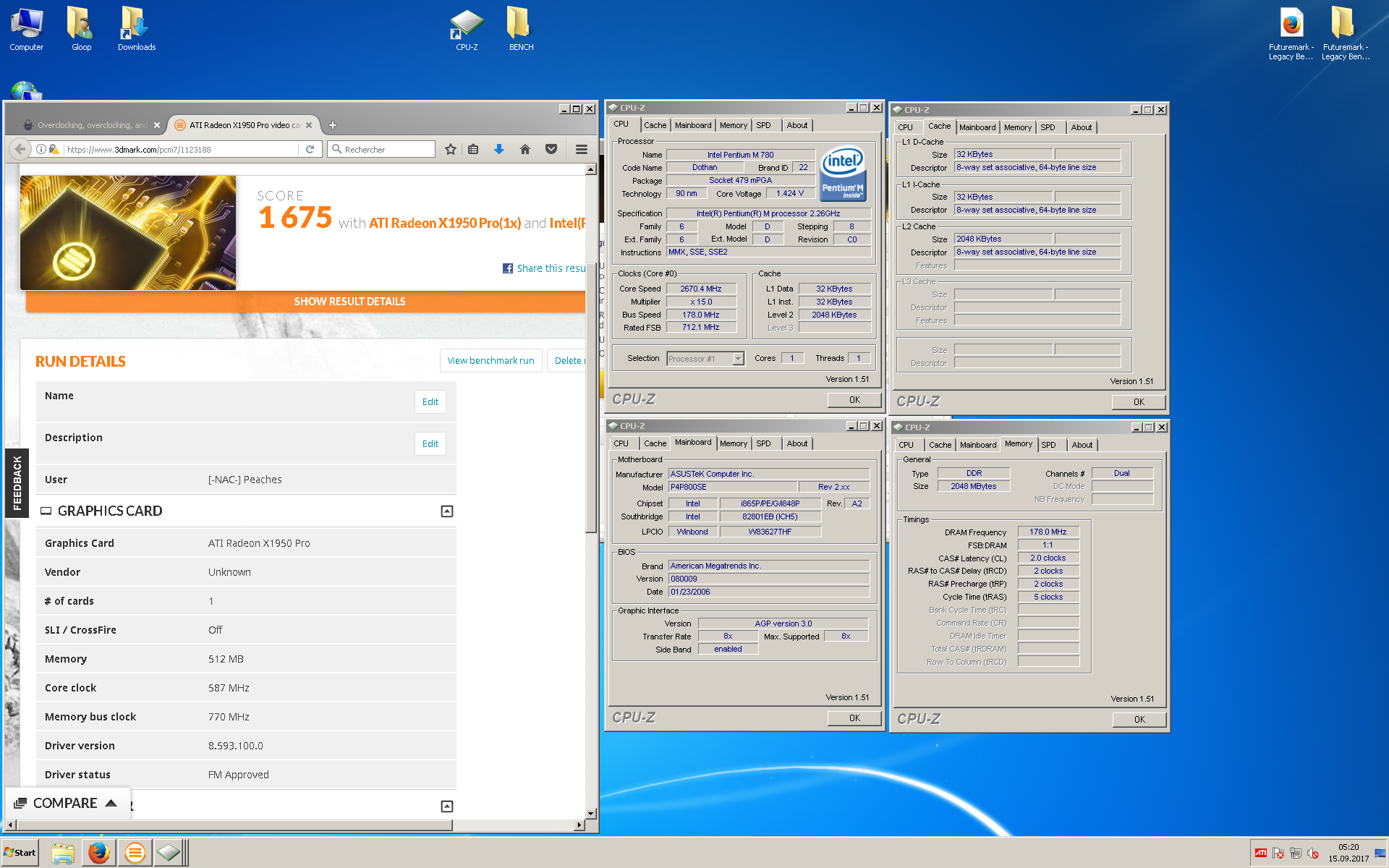Click the Rechercher search field

[x=381, y=149]
